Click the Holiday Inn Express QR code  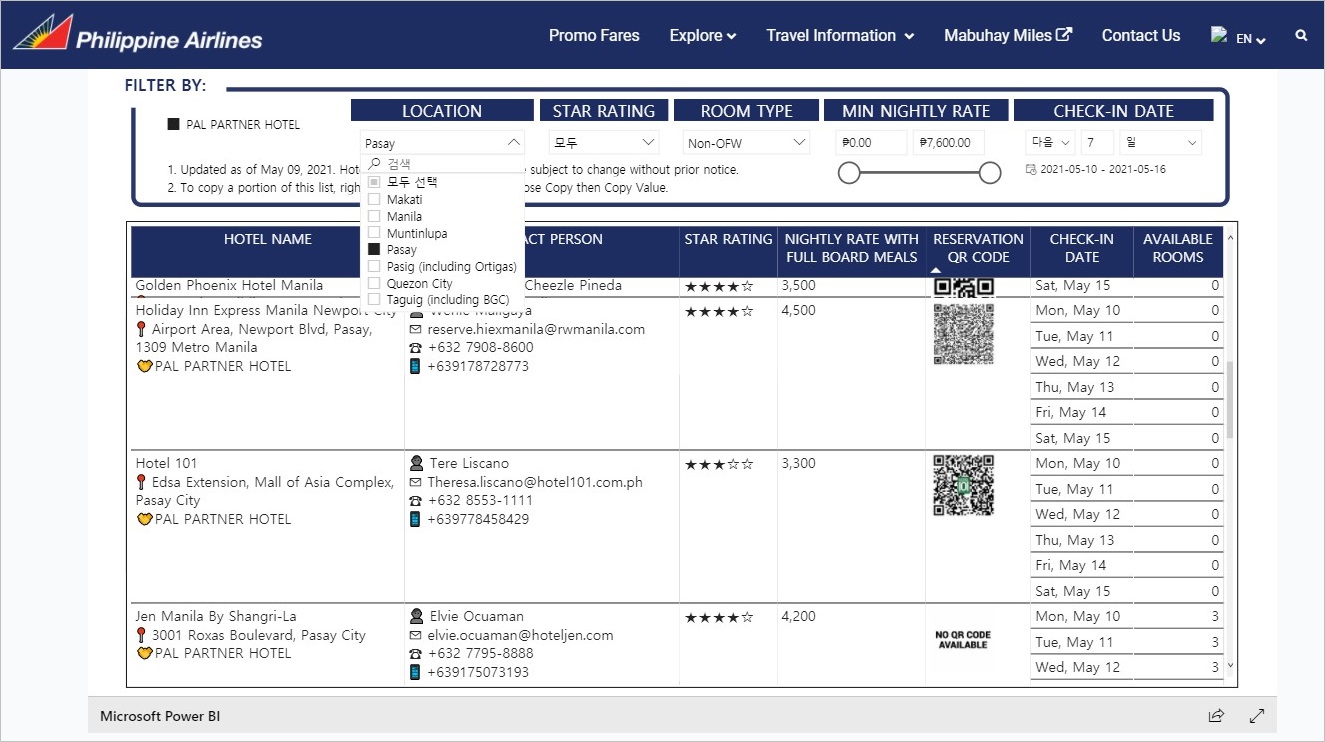(x=963, y=334)
